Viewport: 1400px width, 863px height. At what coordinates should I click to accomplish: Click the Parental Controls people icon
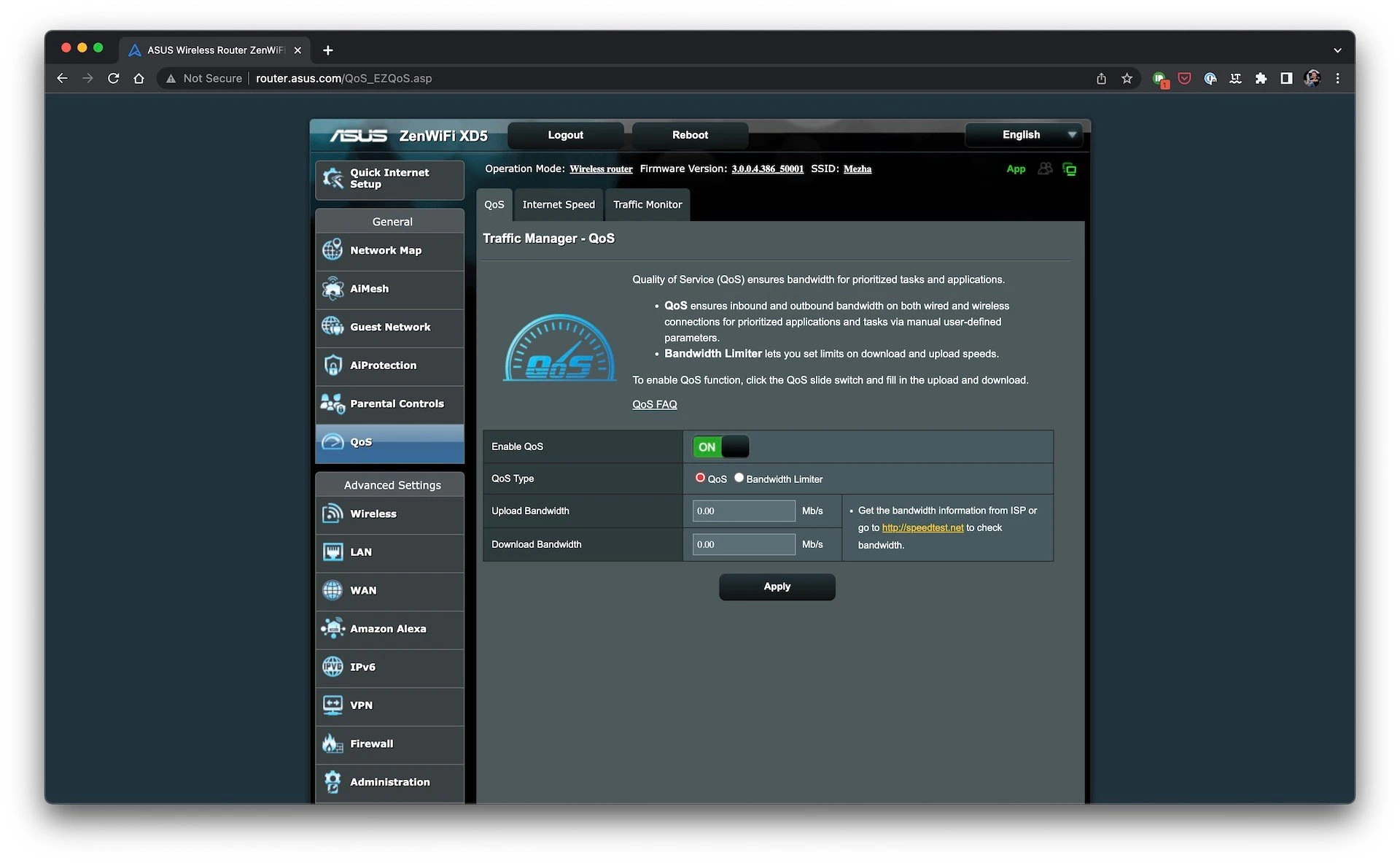click(x=332, y=403)
